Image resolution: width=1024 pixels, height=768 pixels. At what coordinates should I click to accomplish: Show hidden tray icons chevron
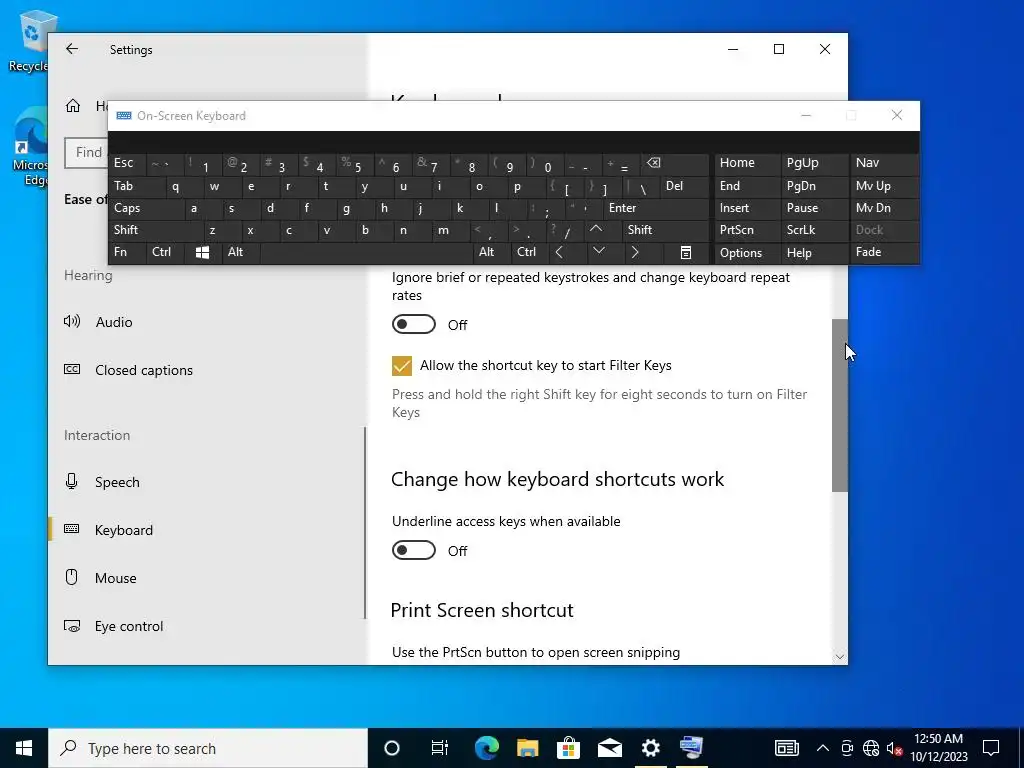coord(823,748)
